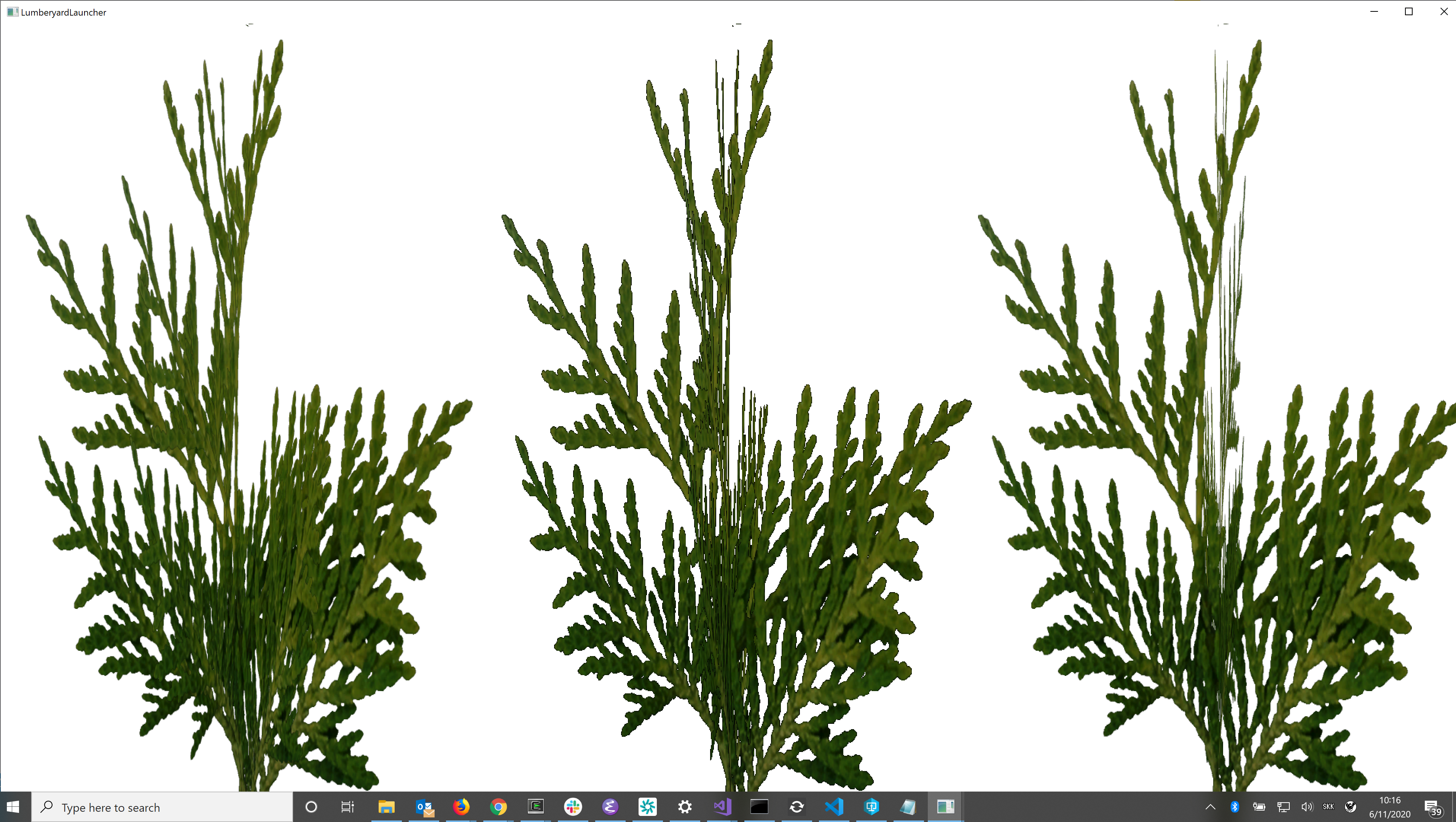Open Google Chrome in the taskbar

coord(499,807)
